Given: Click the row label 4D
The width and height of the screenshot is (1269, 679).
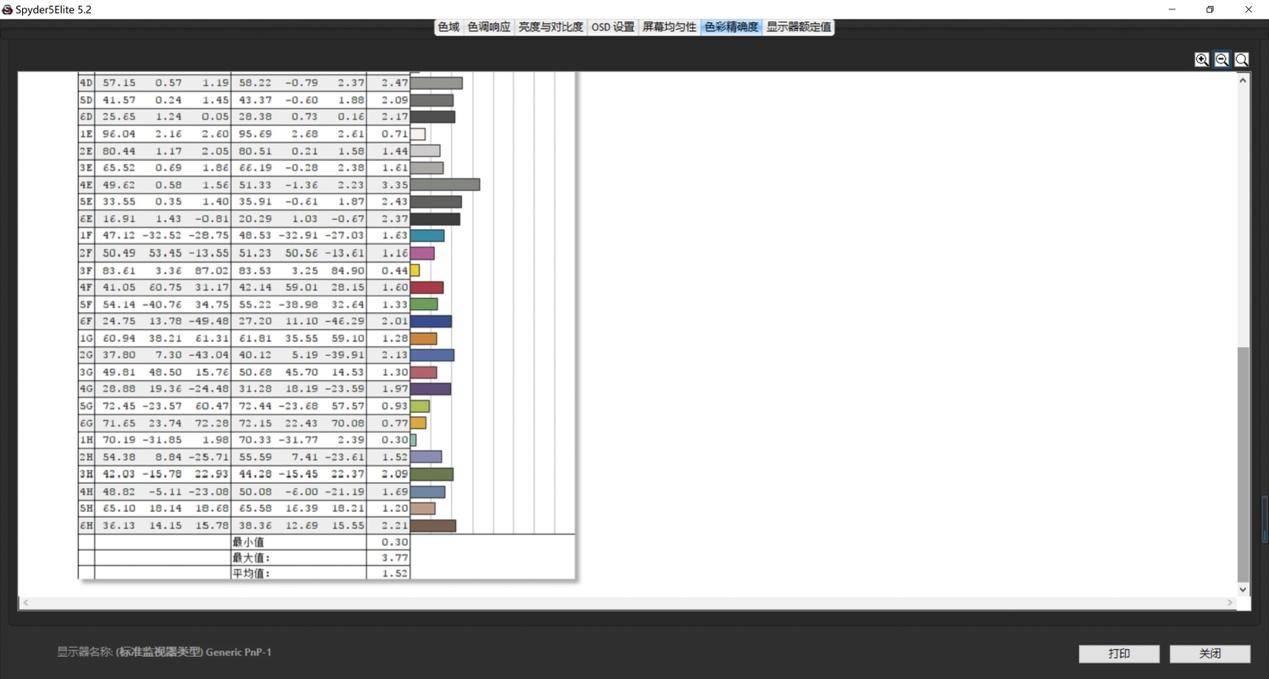Looking at the screenshot, I should [86, 83].
